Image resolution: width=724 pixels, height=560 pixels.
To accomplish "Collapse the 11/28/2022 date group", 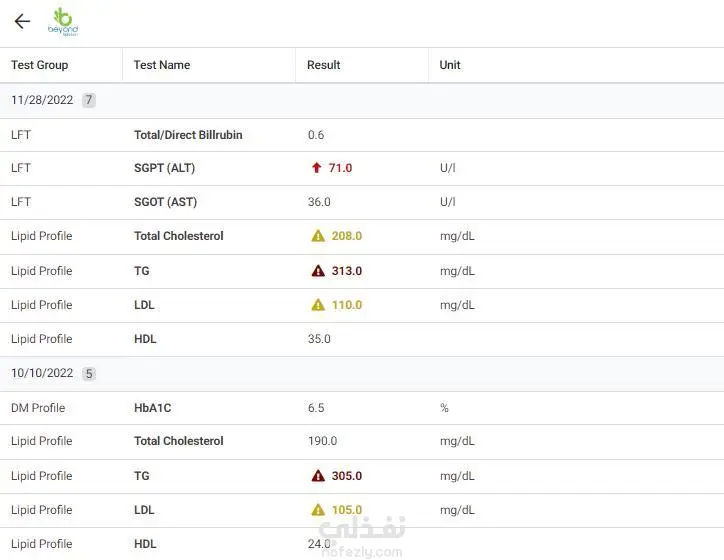I will pos(362,100).
